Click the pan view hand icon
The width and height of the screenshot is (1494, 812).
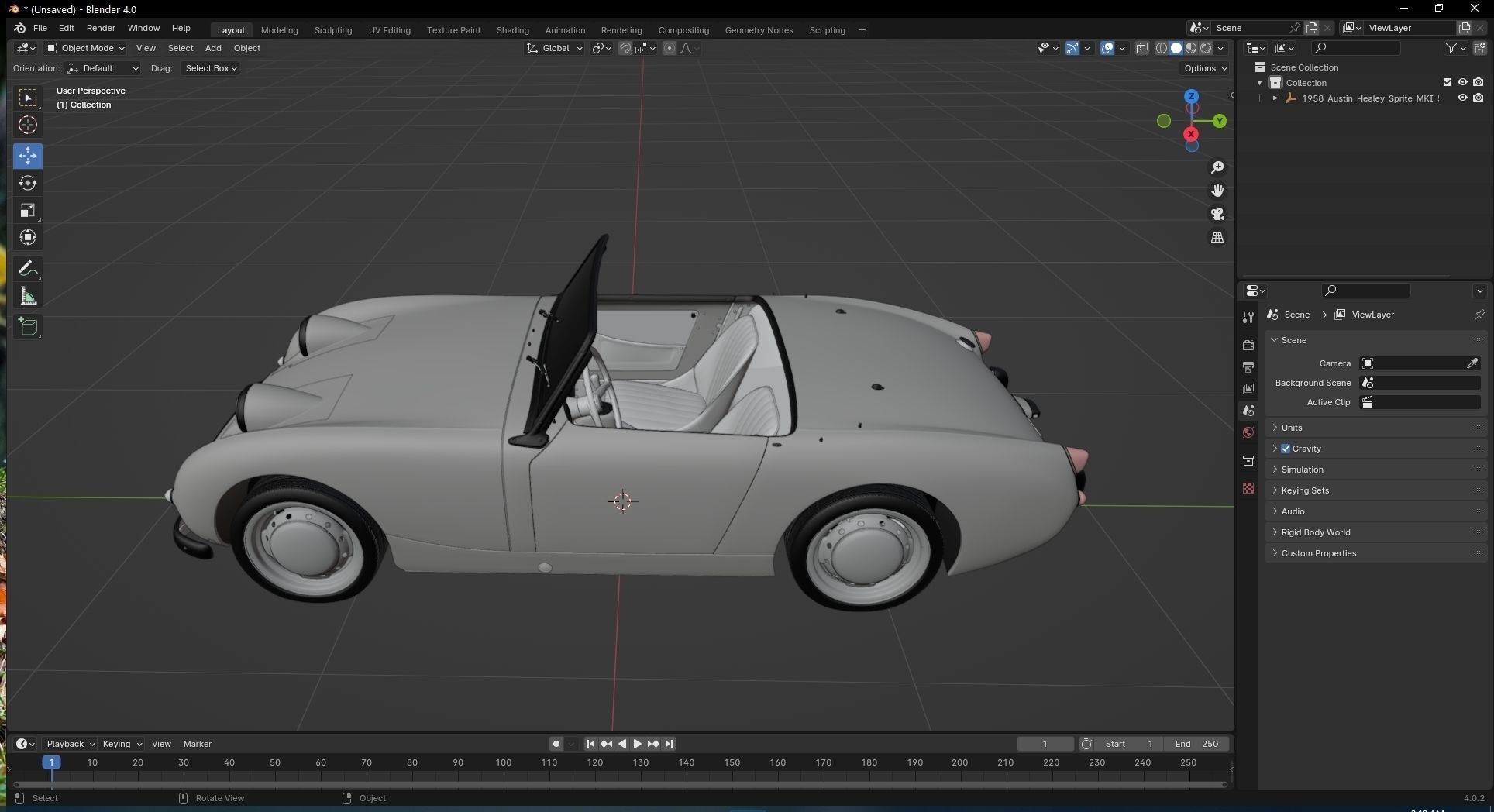click(1217, 191)
